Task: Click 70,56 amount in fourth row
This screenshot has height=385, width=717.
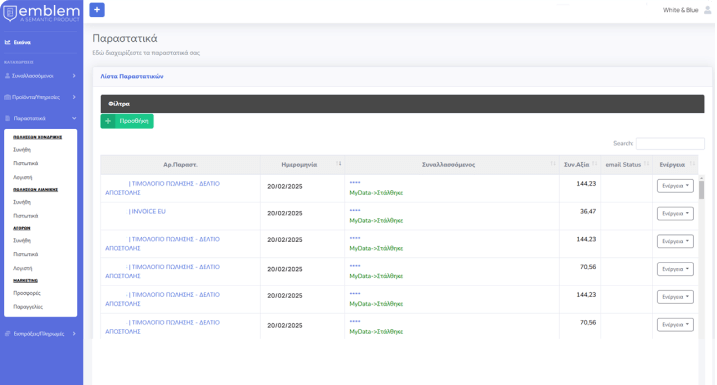Action: click(588, 267)
